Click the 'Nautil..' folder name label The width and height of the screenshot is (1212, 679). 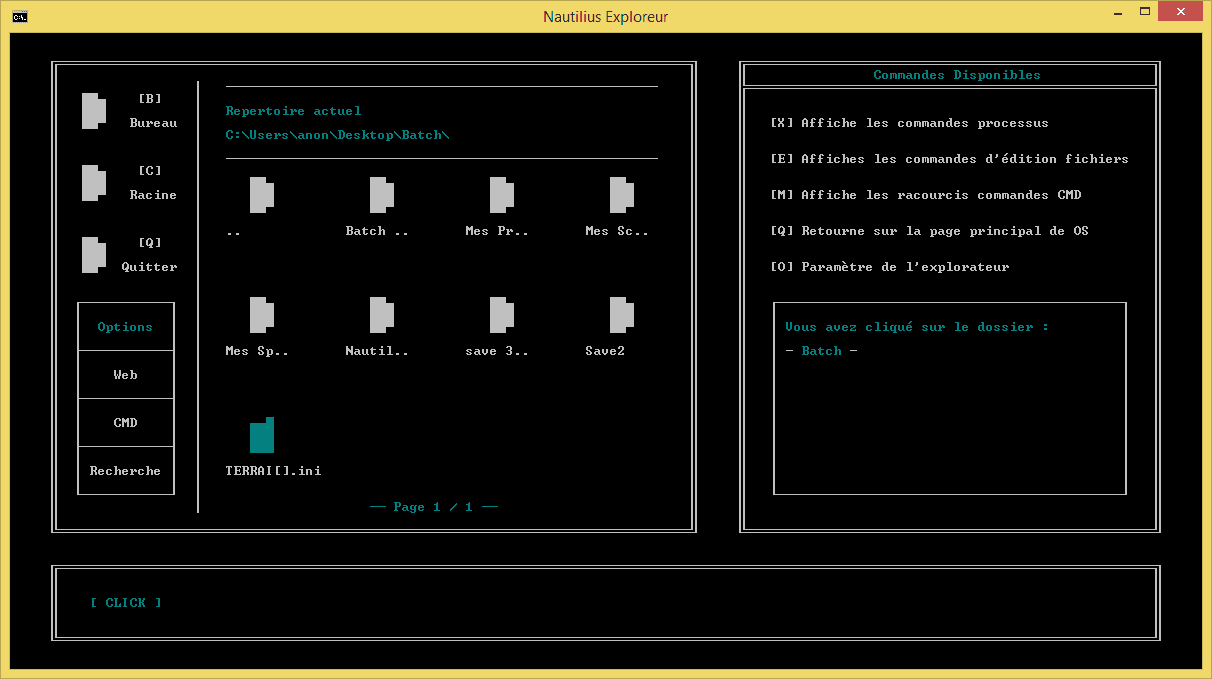click(x=377, y=351)
